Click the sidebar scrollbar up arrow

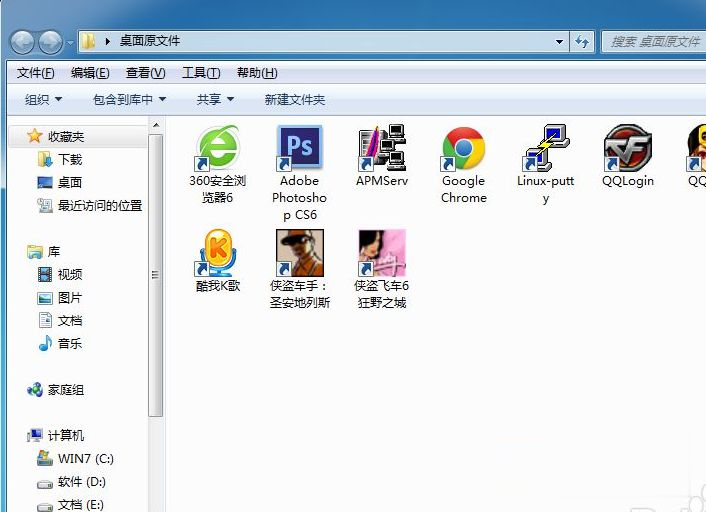pos(156,124)
